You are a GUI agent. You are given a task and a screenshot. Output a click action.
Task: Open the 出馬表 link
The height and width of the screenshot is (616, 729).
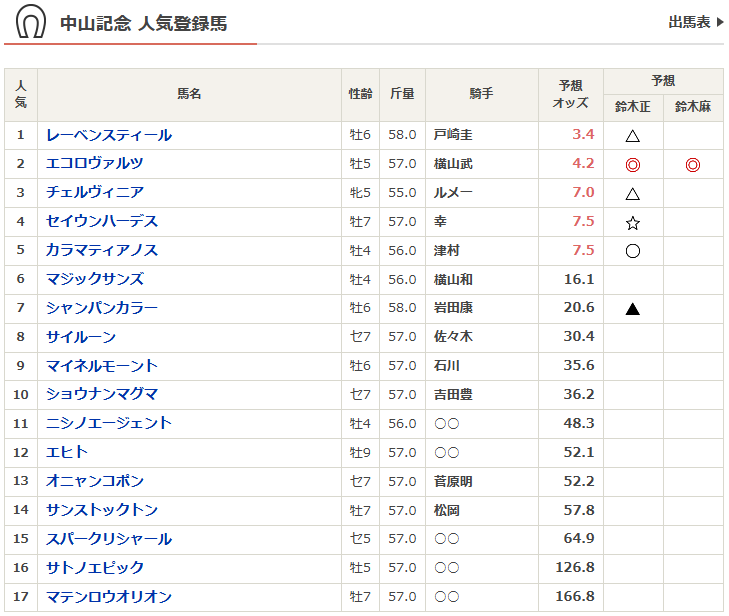click(695, 22)
